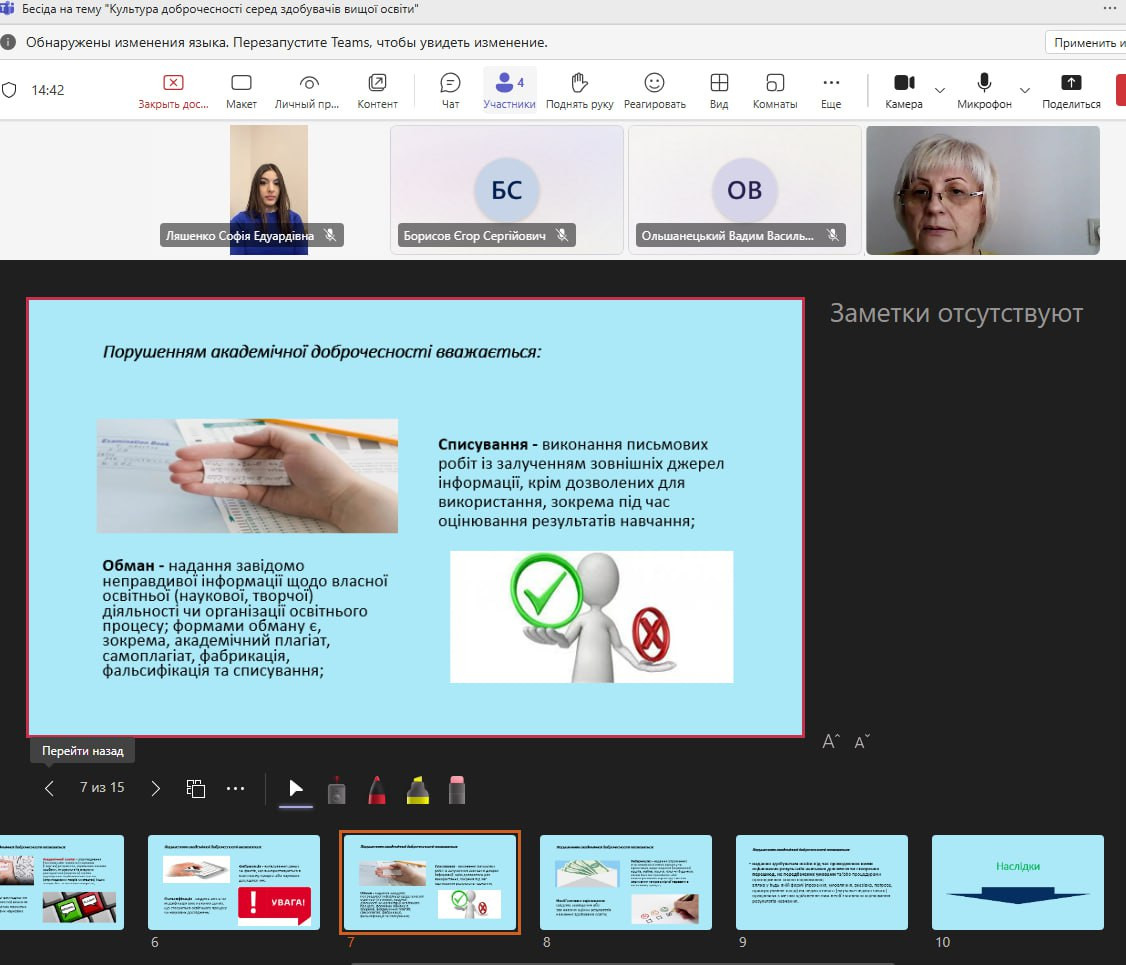Expand microphone options dropdown arrow
The width and height of the screenshot is (1126, 965).
pos(1024,90)
